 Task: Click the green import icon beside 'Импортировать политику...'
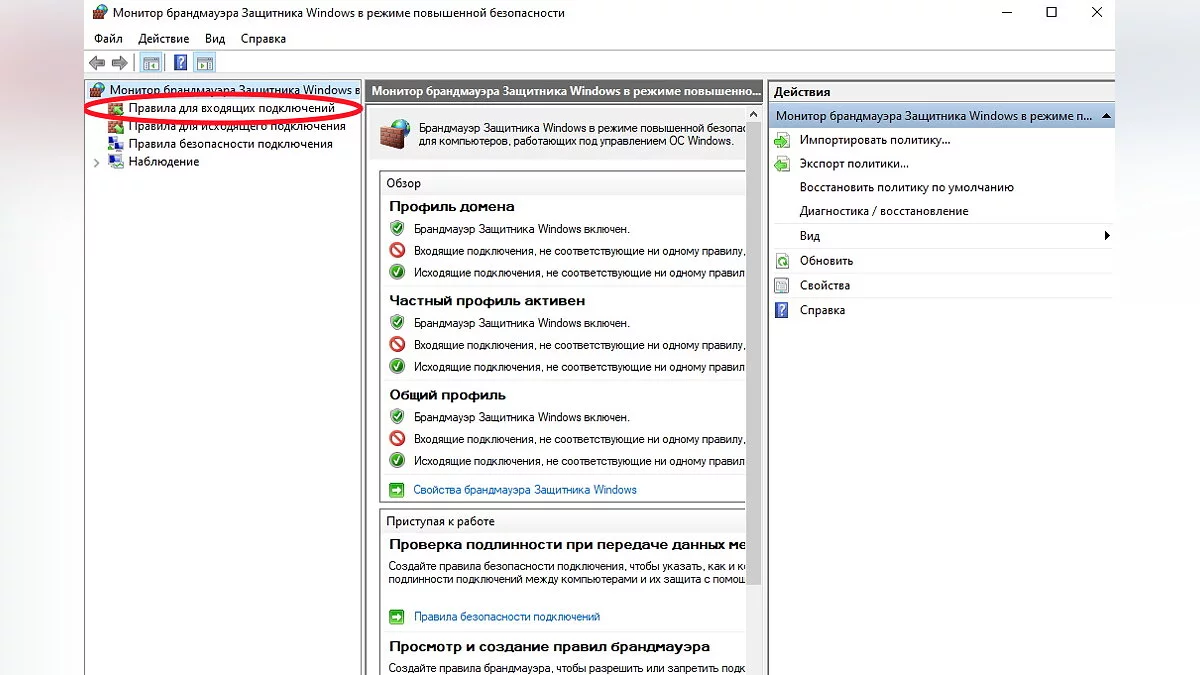[782, 140]
